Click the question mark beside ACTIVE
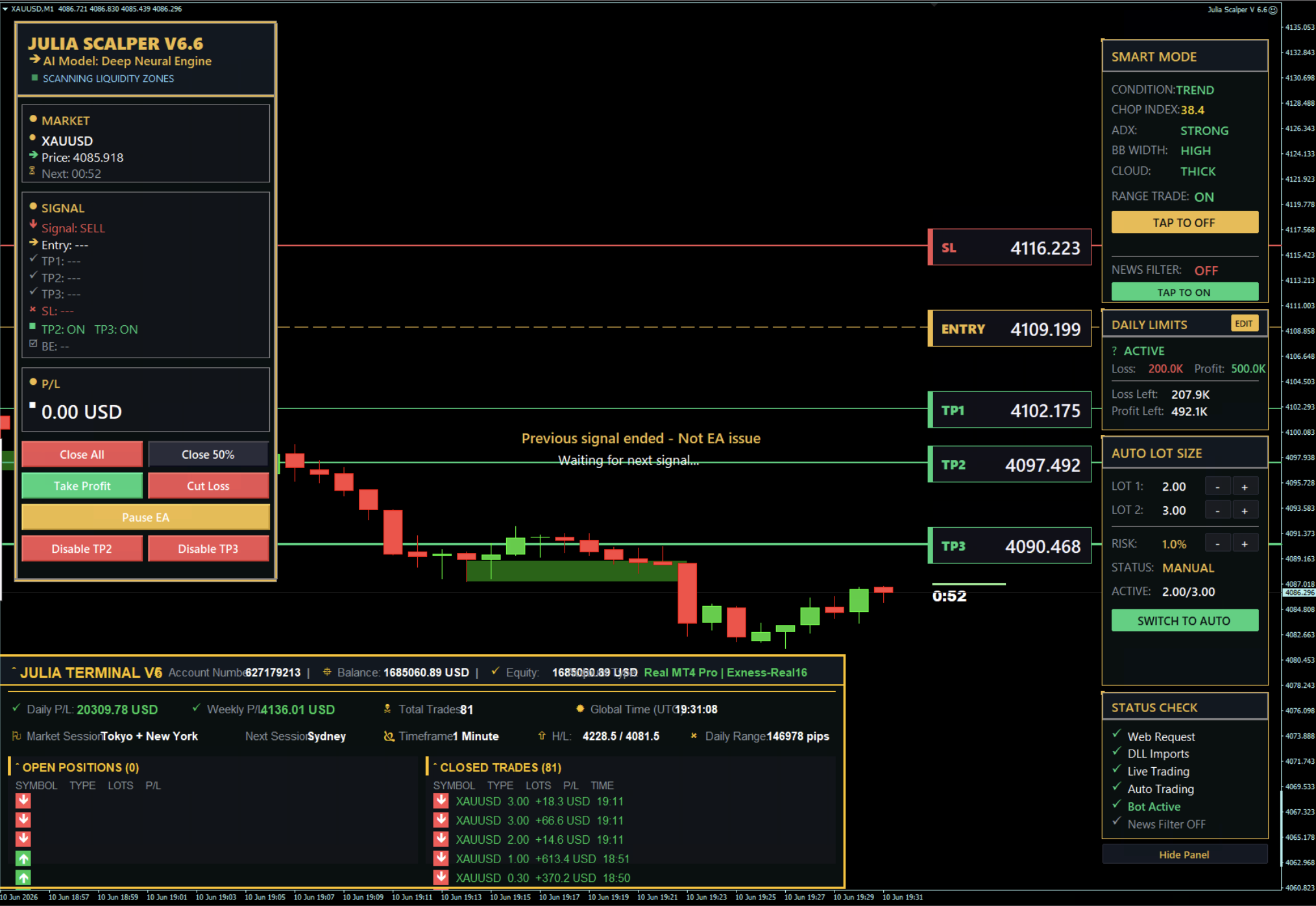 (x=1114, y=351)
